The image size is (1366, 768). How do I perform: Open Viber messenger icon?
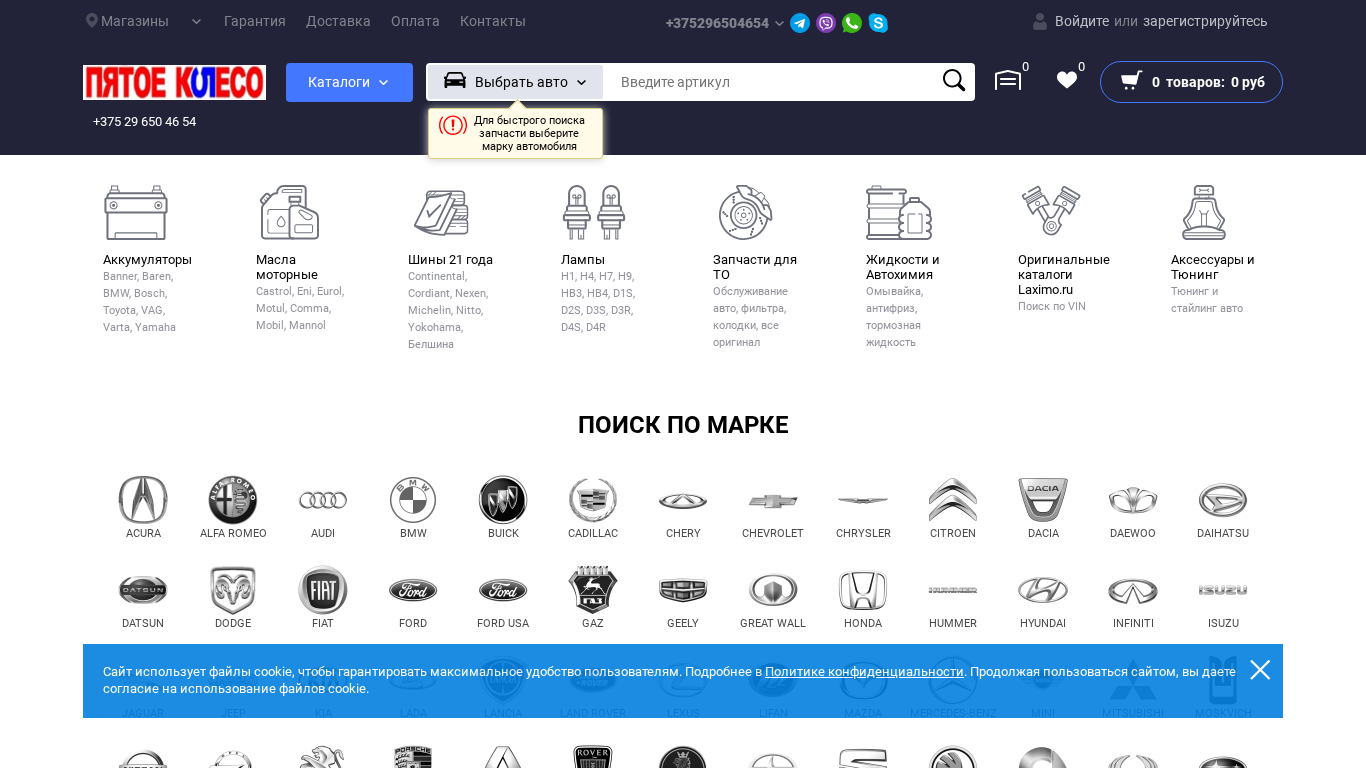826,23
